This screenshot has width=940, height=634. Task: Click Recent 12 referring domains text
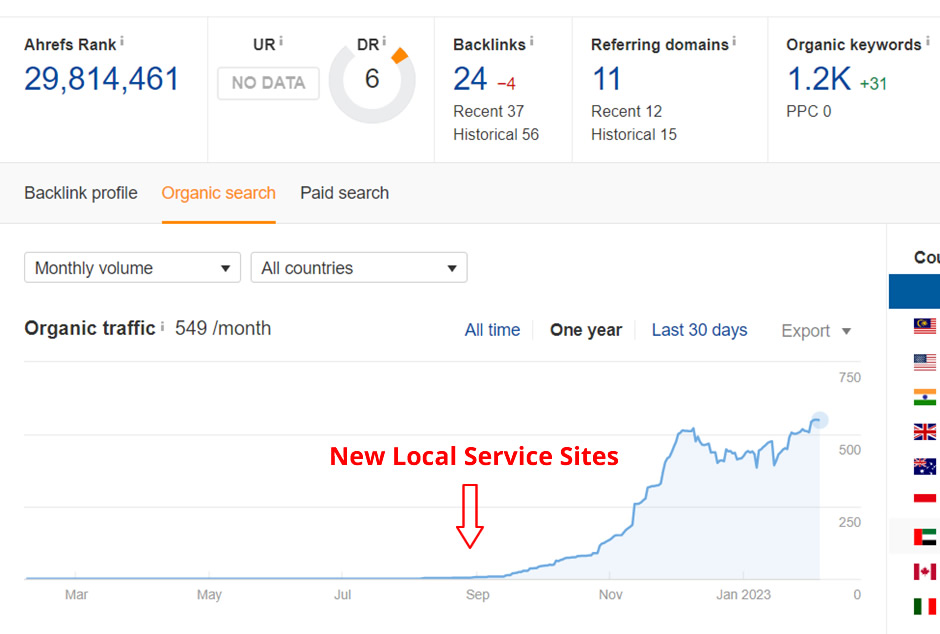click(626, 111)
